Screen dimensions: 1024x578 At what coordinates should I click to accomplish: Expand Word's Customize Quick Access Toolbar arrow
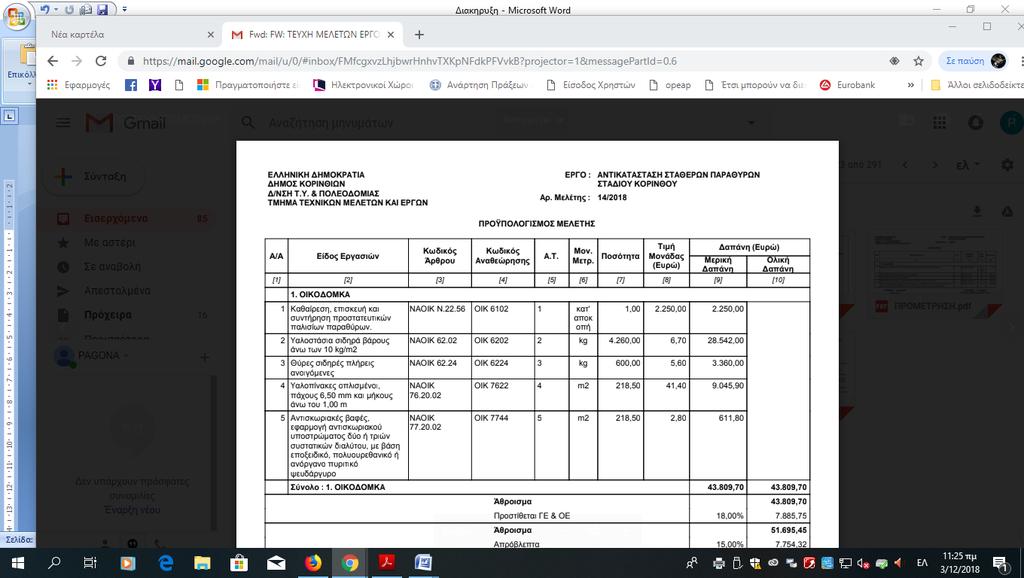click(x=125, y=10)
